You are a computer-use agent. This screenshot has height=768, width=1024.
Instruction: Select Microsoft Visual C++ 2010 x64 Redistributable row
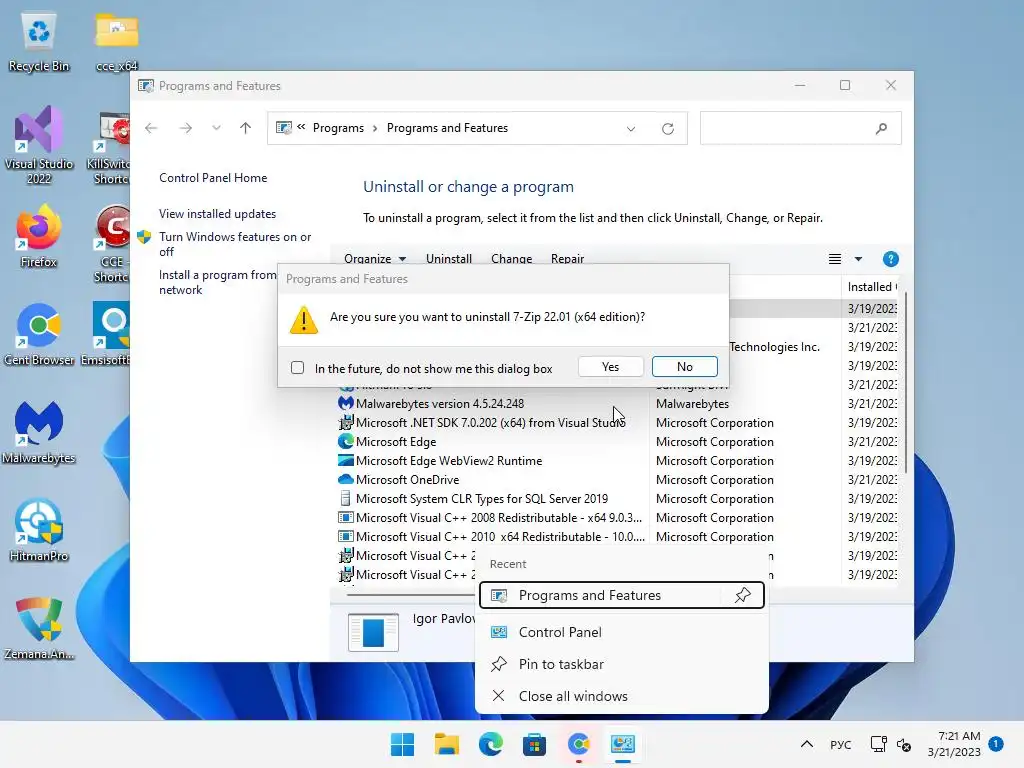click(617, 536)
